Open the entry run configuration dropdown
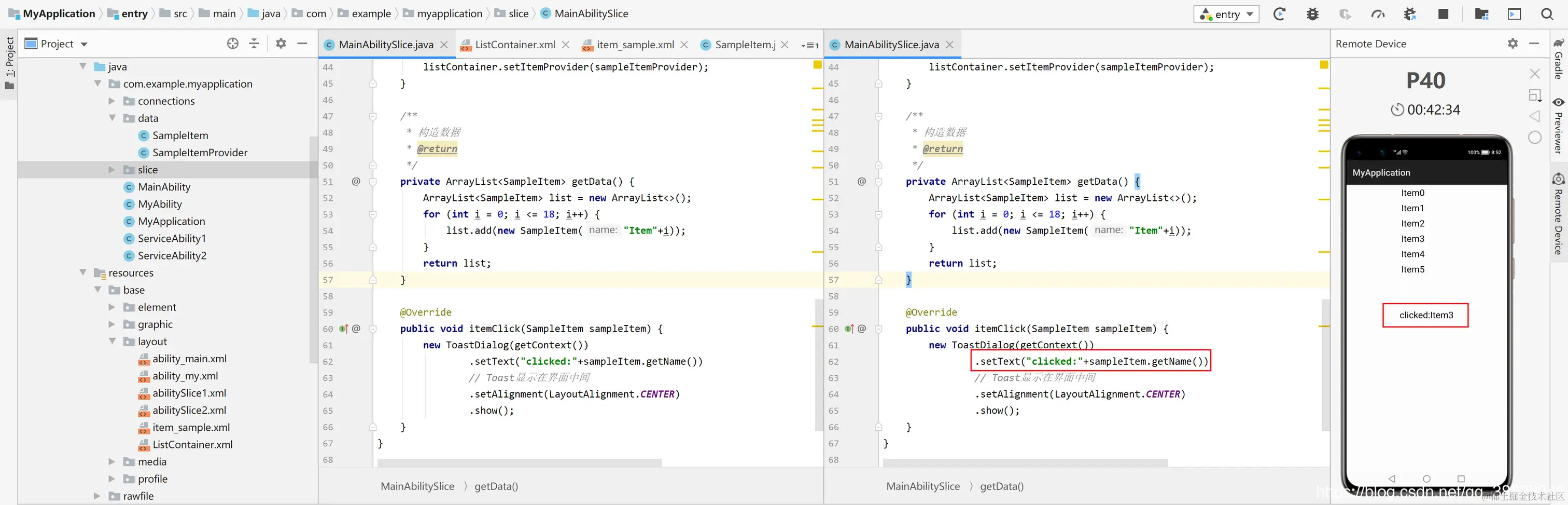 pyautogui.click(x=1226, y=14)
